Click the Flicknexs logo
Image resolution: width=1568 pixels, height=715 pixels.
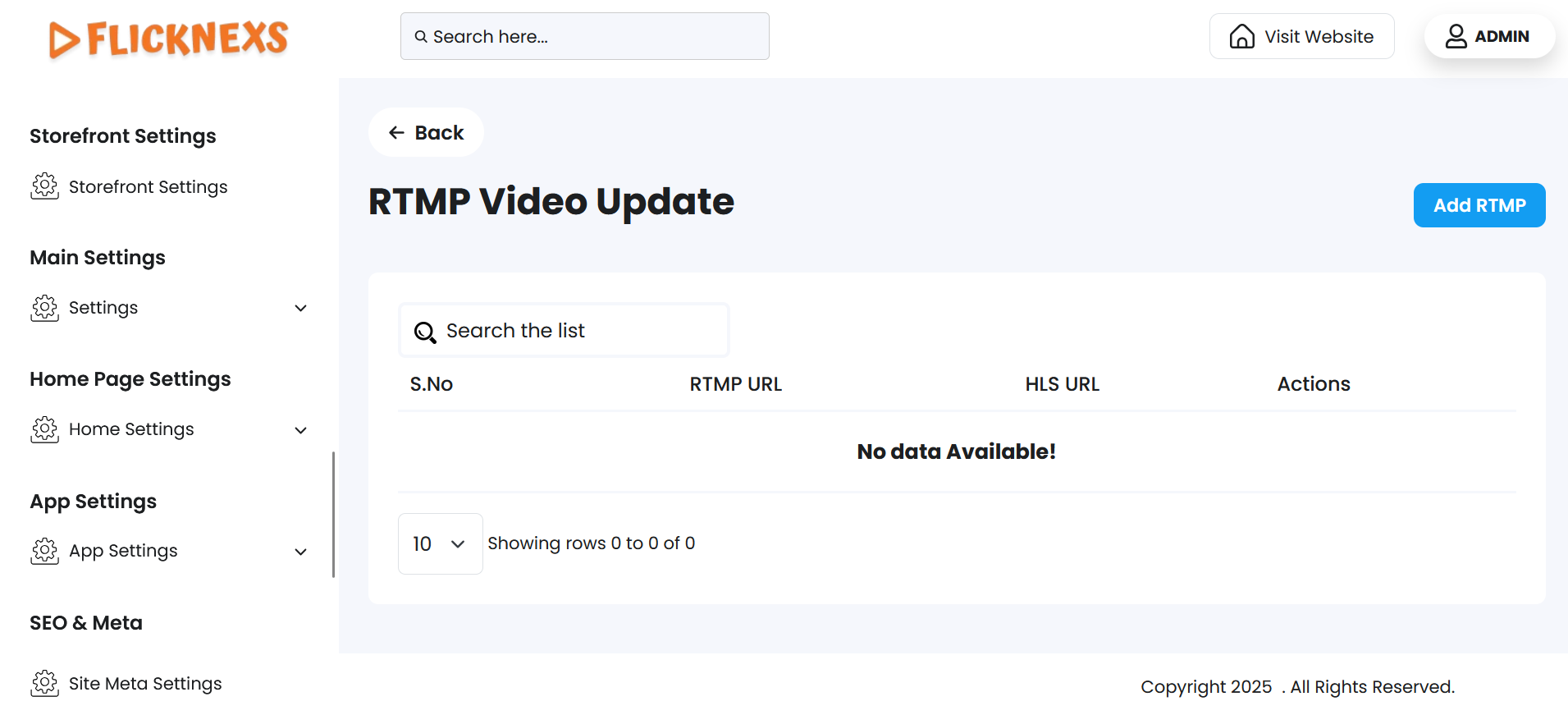pyautogui.click(x=168, y=39)
